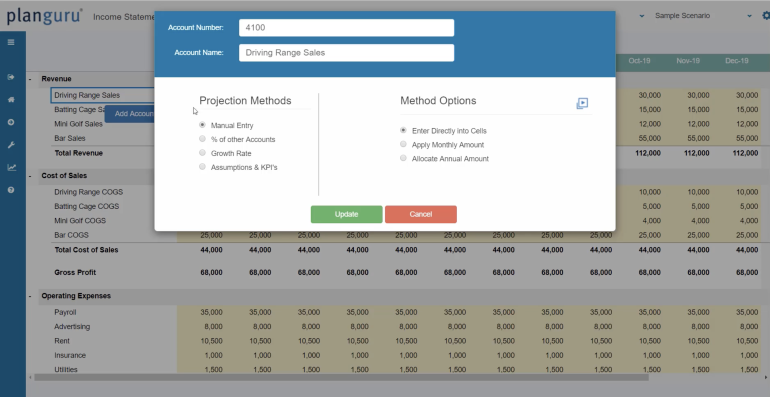Collapse the Operating Expenses section
Viewport: 770px width, 397px height.
coord(30,296)
